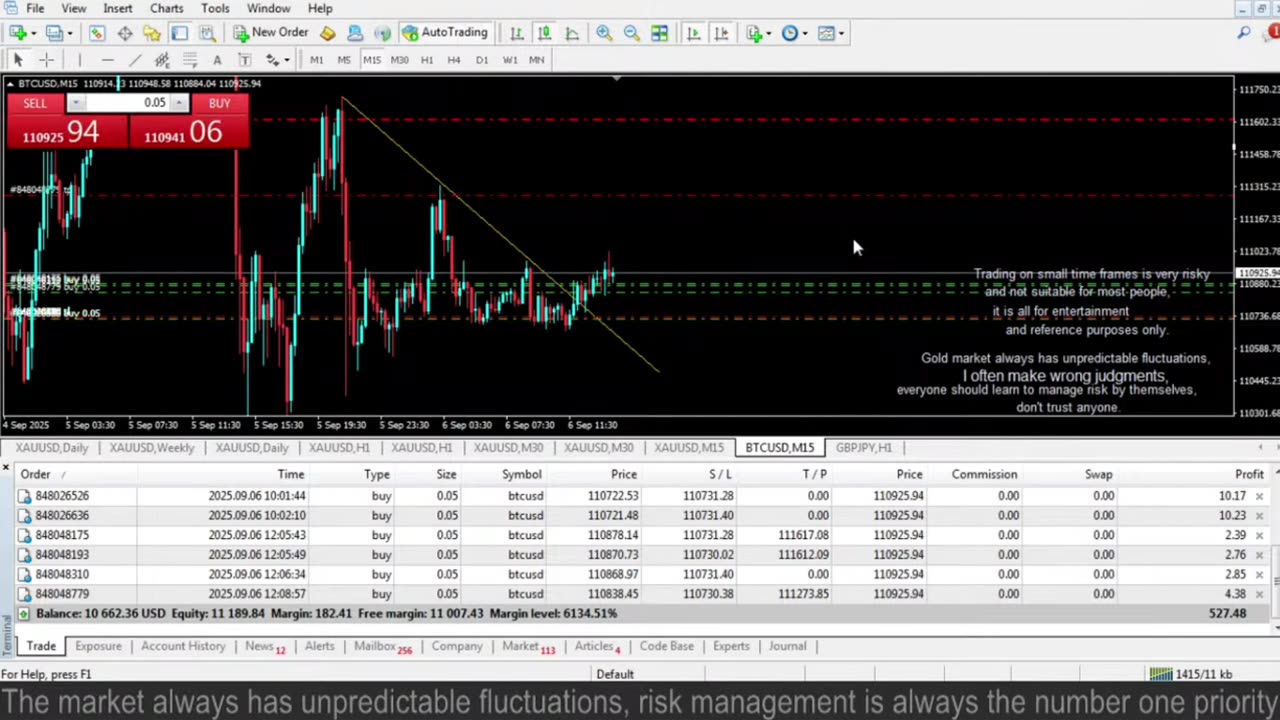This screenshot has height=720, width=1280.
Task: Open the Profiles toolbar icon
Action: coord(53,33)
